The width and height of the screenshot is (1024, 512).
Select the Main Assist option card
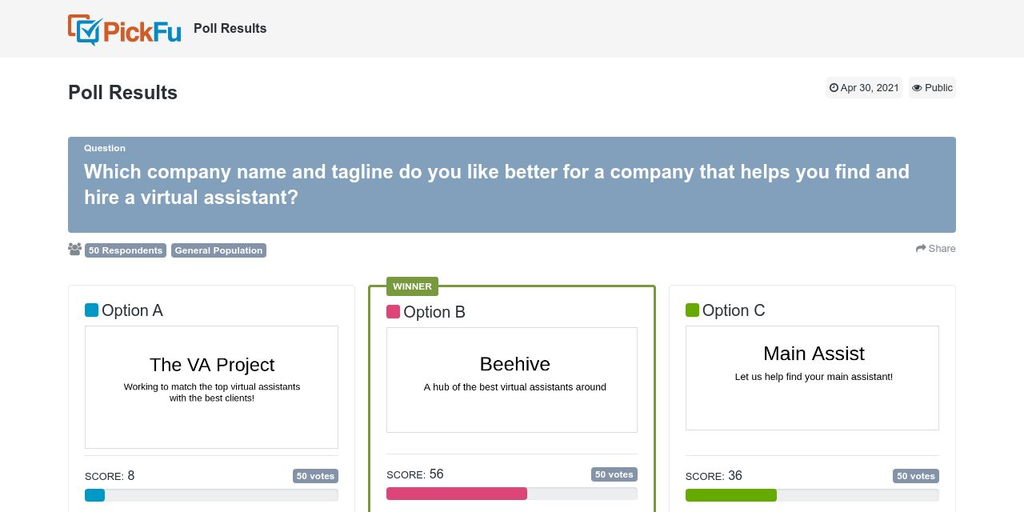click(812, 378)
